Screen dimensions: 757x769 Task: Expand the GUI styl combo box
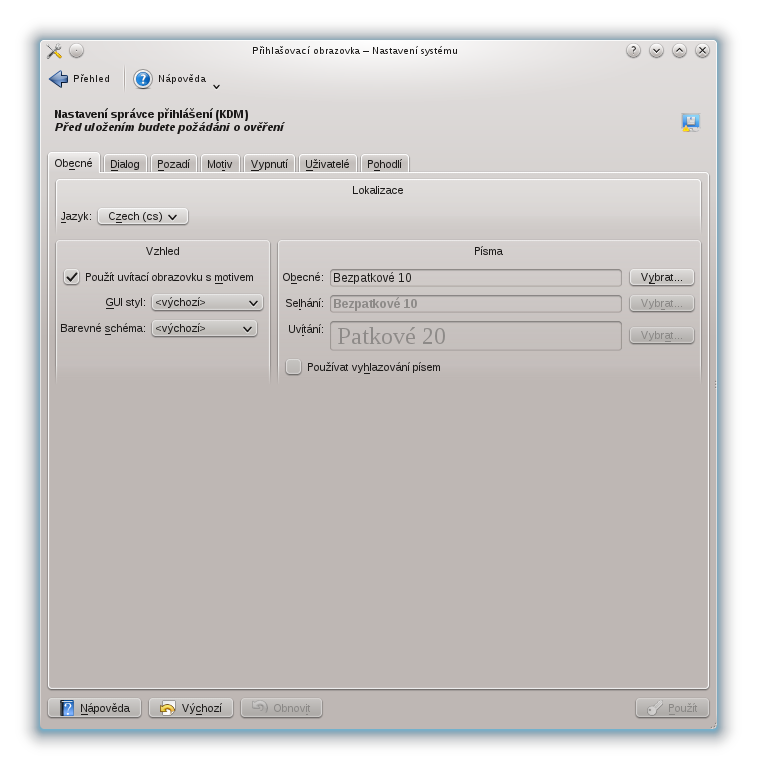pyautogui.click(x=207, y=302)
